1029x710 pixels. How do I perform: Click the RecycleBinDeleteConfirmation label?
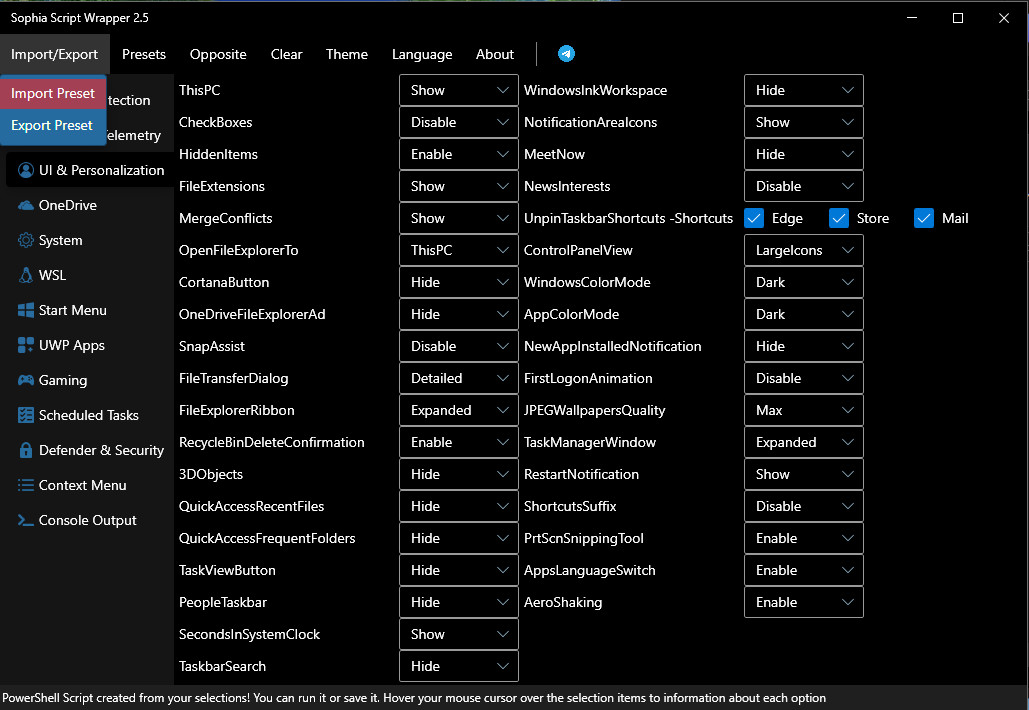click(x=271, y=442)
